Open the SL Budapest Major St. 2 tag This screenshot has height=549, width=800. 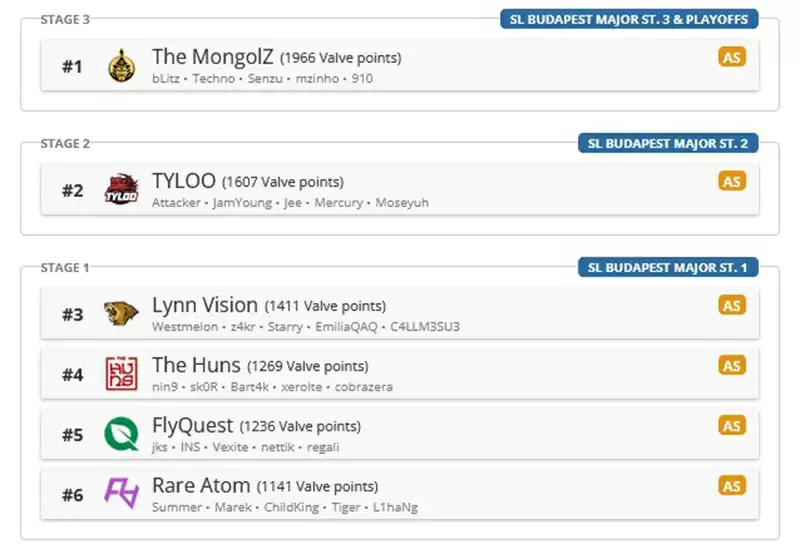point(668,143)
